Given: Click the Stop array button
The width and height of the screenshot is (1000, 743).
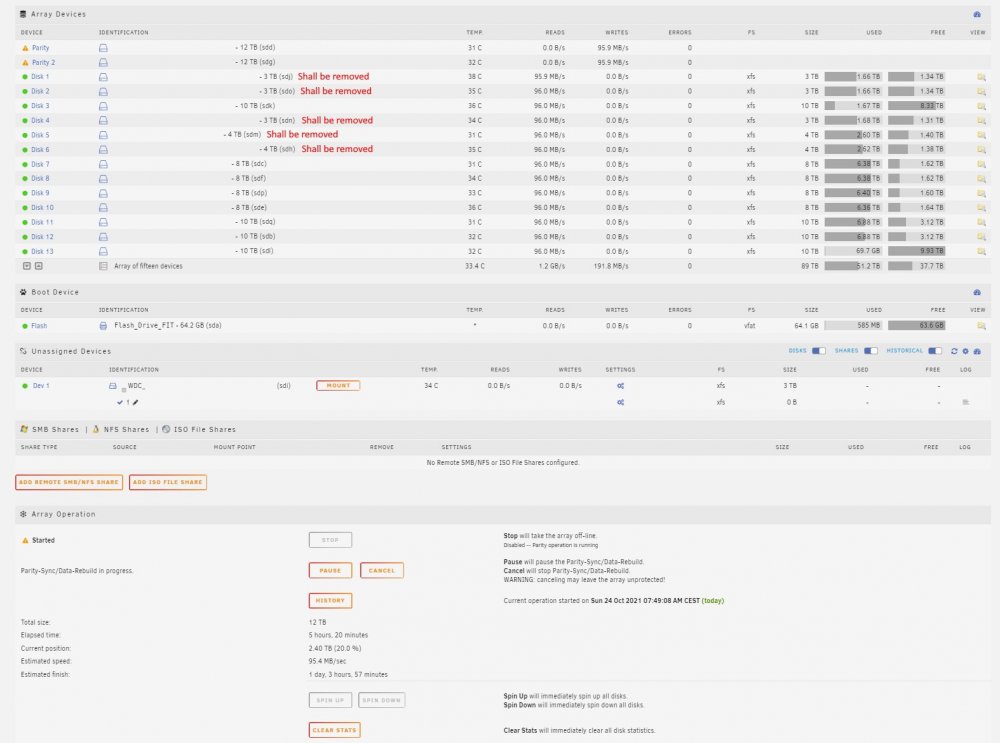Looking at the screenshot, I should 330,540.
